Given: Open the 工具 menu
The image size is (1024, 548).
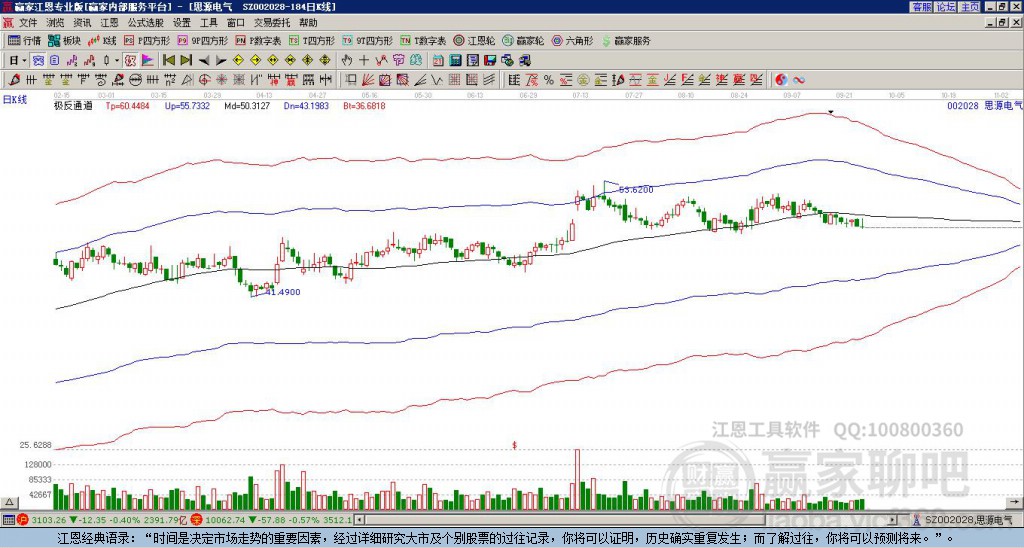Looking at the screenshot, I should point(208,23).
